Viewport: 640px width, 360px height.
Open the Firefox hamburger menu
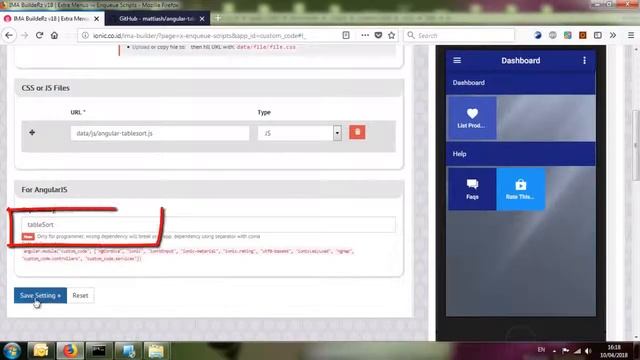[x=631, y=36]
